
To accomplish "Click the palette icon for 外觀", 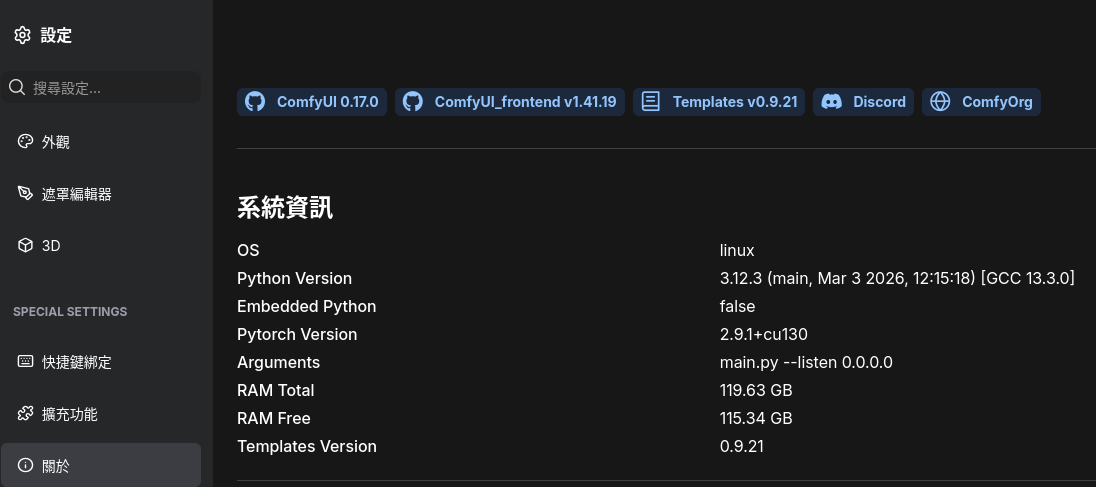I will coord(26,142).
